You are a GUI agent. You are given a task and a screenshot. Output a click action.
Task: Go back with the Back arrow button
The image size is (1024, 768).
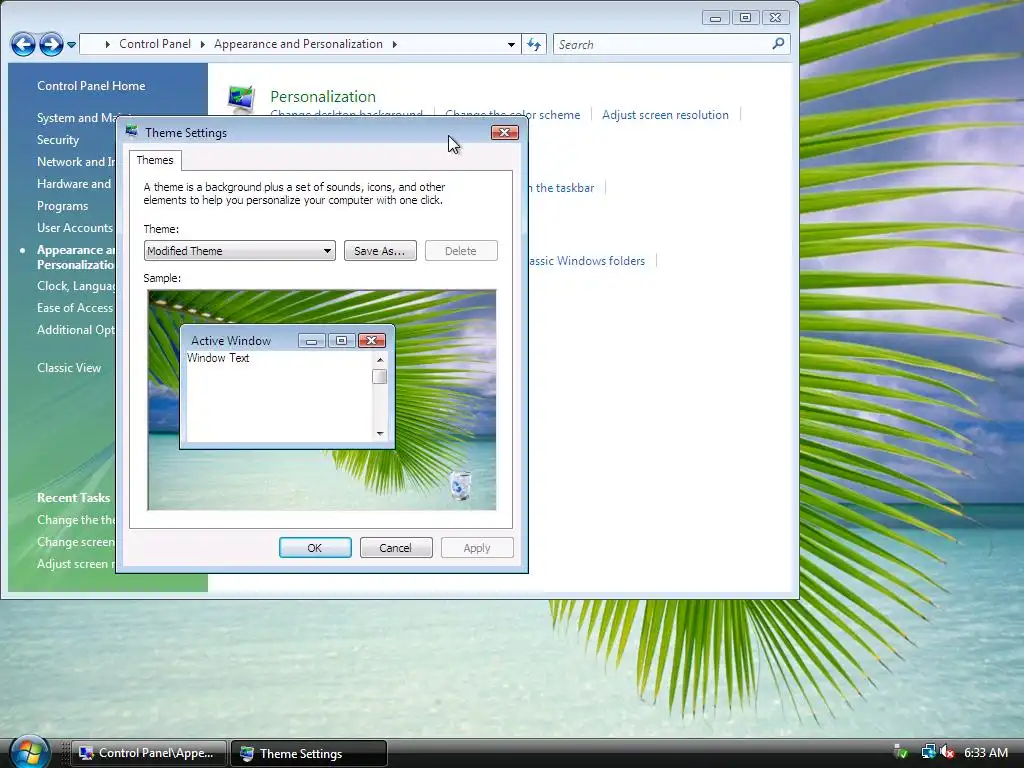pos(24,44)
